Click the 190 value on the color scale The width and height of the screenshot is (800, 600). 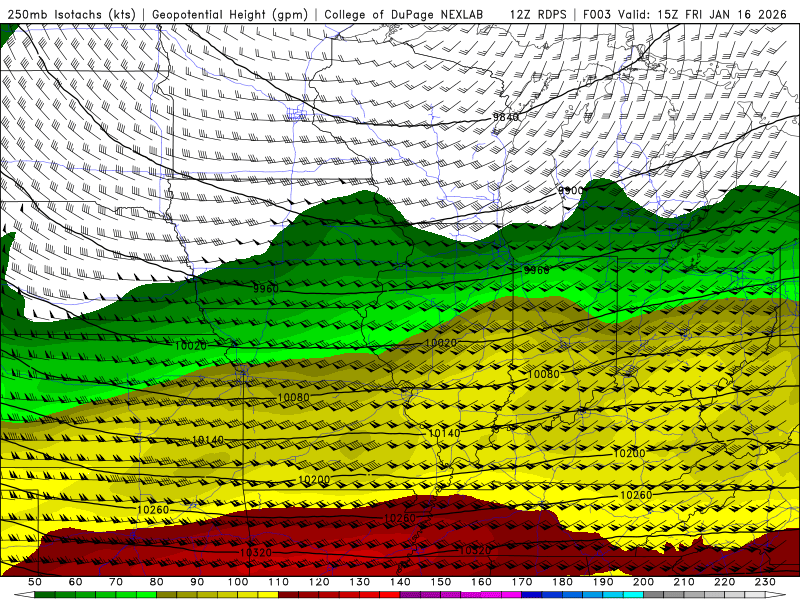(x=604, y=582)
